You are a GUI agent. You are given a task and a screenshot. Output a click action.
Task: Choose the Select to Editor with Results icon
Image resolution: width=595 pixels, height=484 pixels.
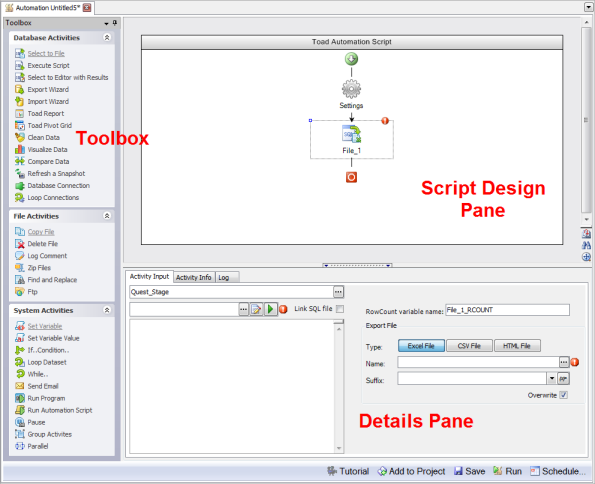coord(20,77)
